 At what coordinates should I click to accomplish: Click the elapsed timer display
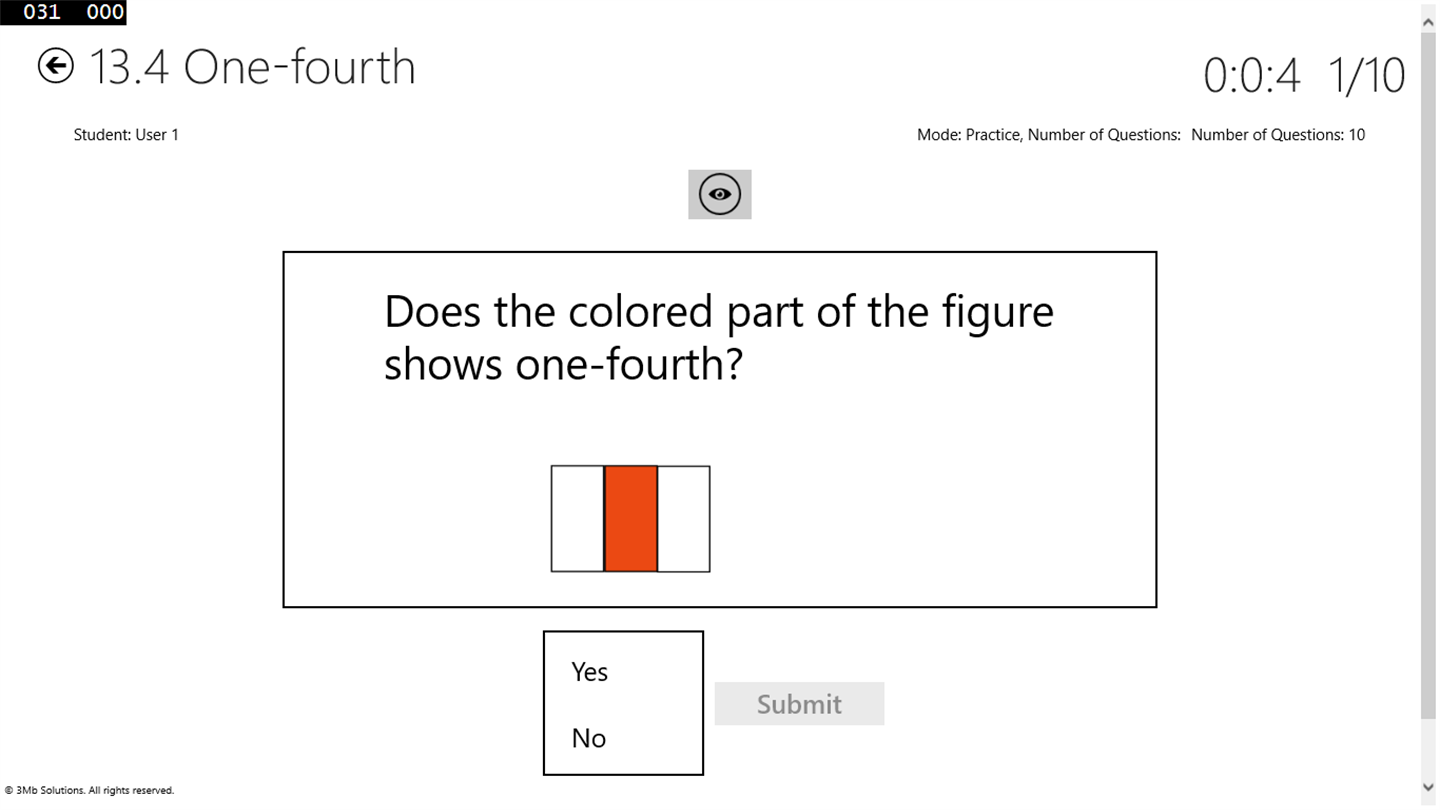point(1251,76)
